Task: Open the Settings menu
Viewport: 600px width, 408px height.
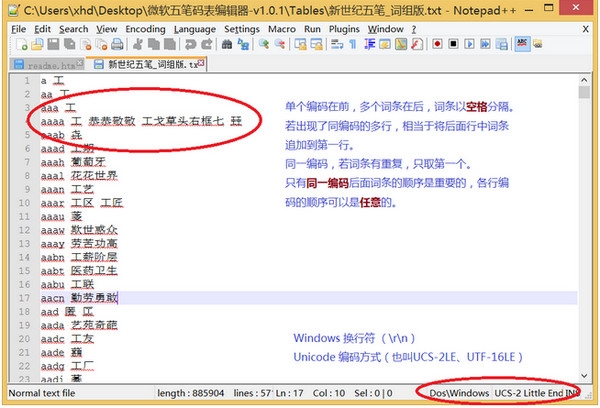Action: tap(242, 29)
